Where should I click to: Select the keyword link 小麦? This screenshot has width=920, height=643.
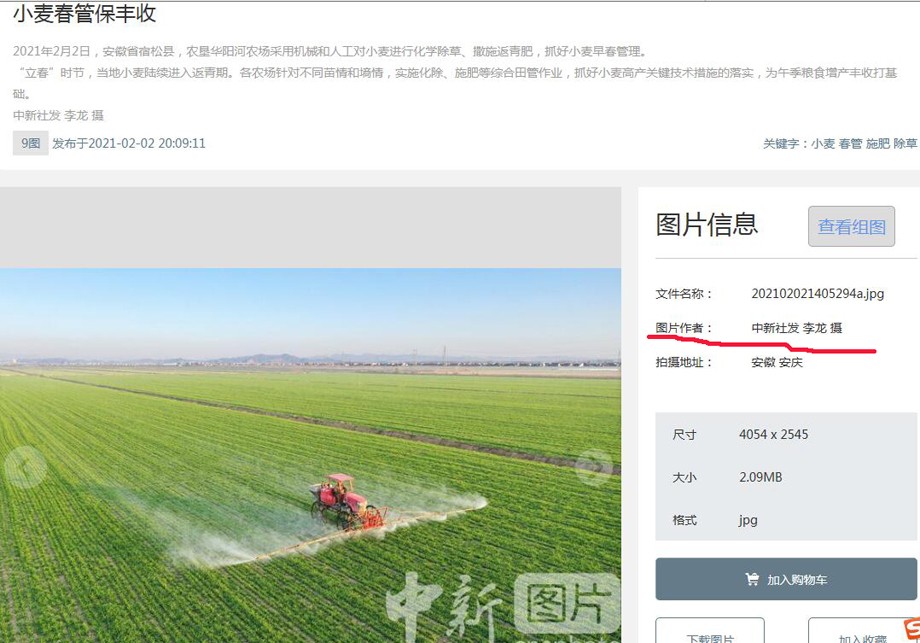tap(821, 143)
